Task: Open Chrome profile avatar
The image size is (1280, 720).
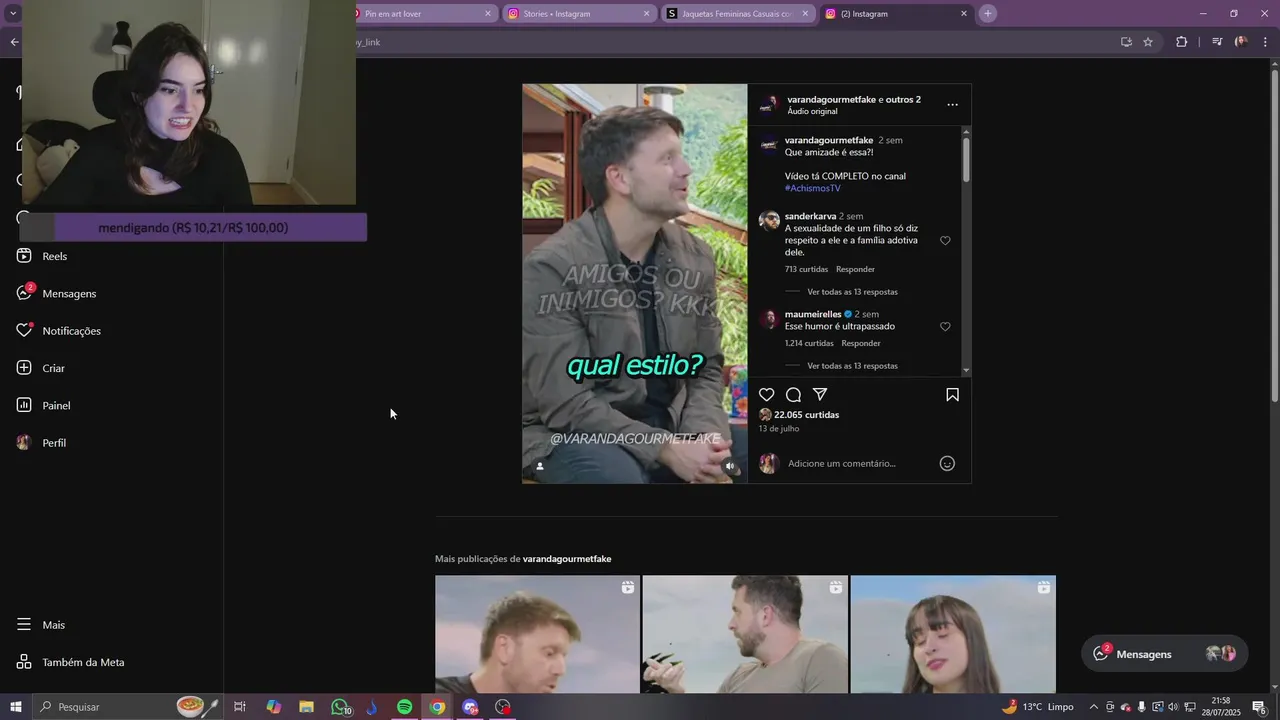Action: tap(1241, 42)
